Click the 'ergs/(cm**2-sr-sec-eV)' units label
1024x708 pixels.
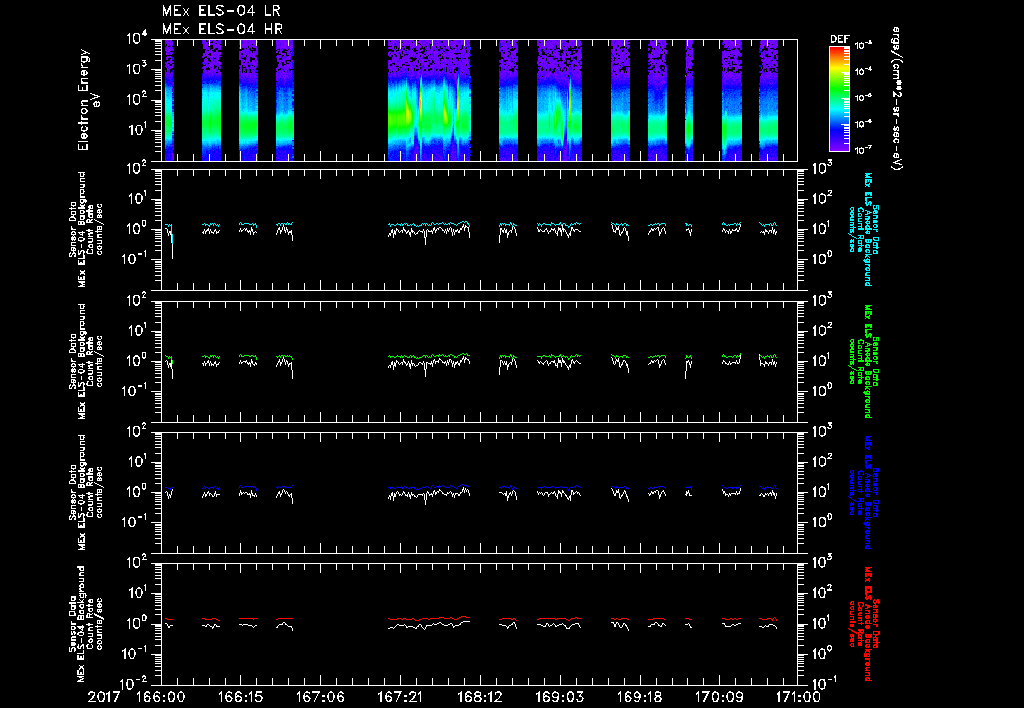(x=897, y=99)
